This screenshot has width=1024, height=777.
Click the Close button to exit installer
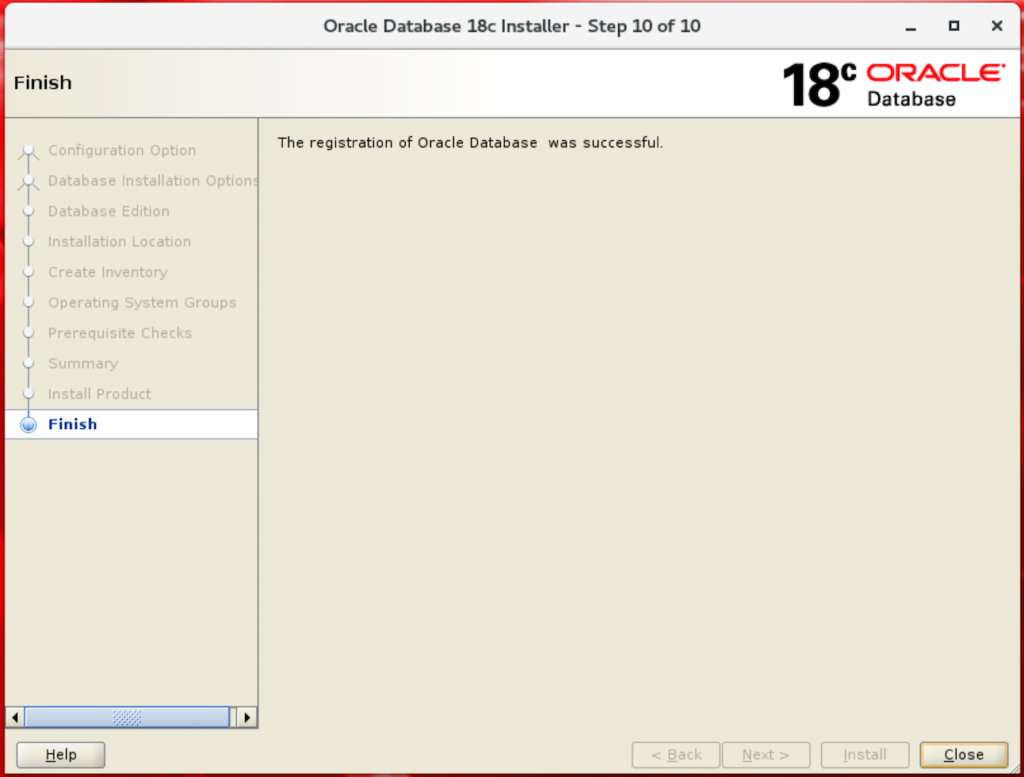[963, 755]
